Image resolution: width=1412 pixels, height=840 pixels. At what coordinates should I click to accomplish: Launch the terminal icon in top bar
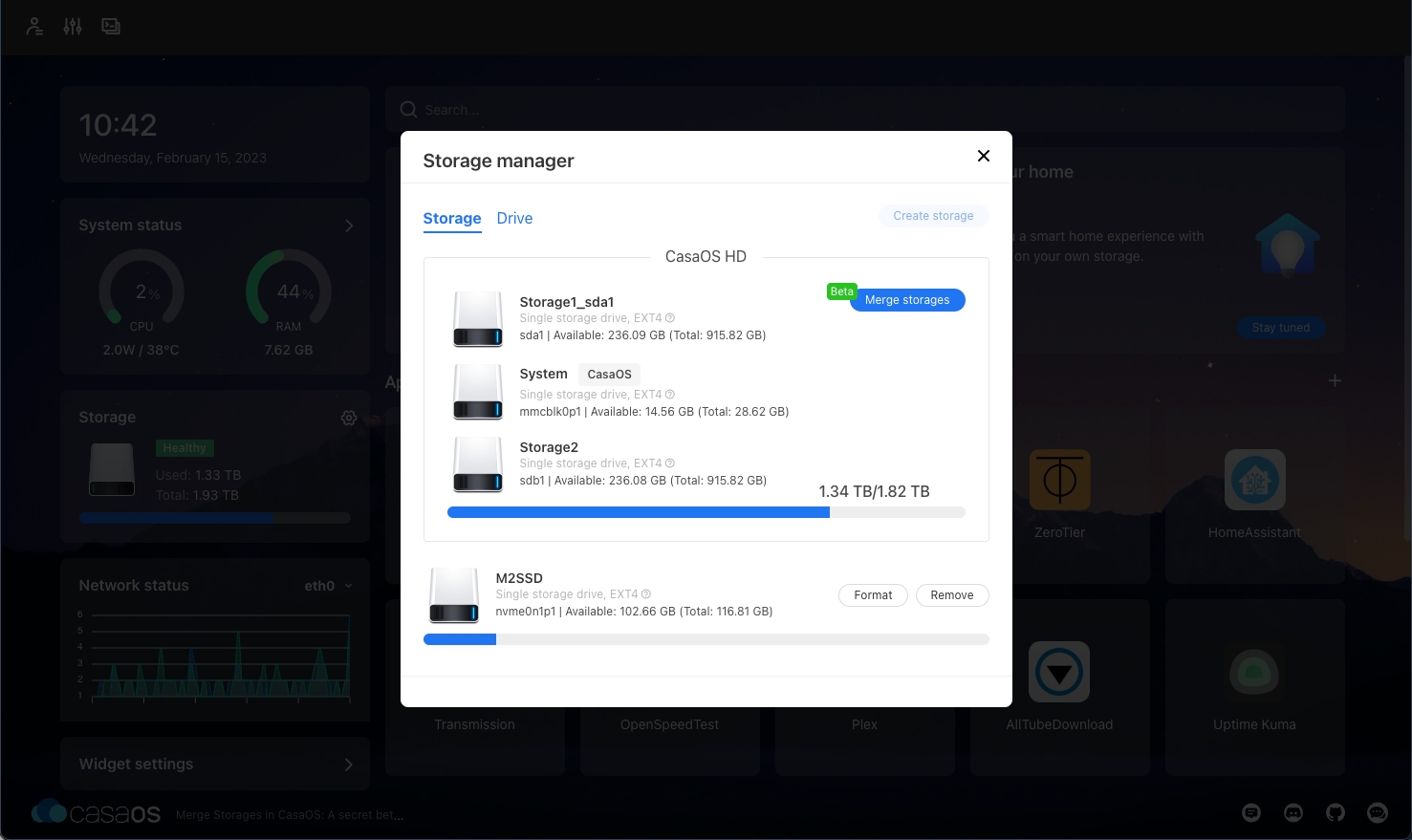(111, 27)
